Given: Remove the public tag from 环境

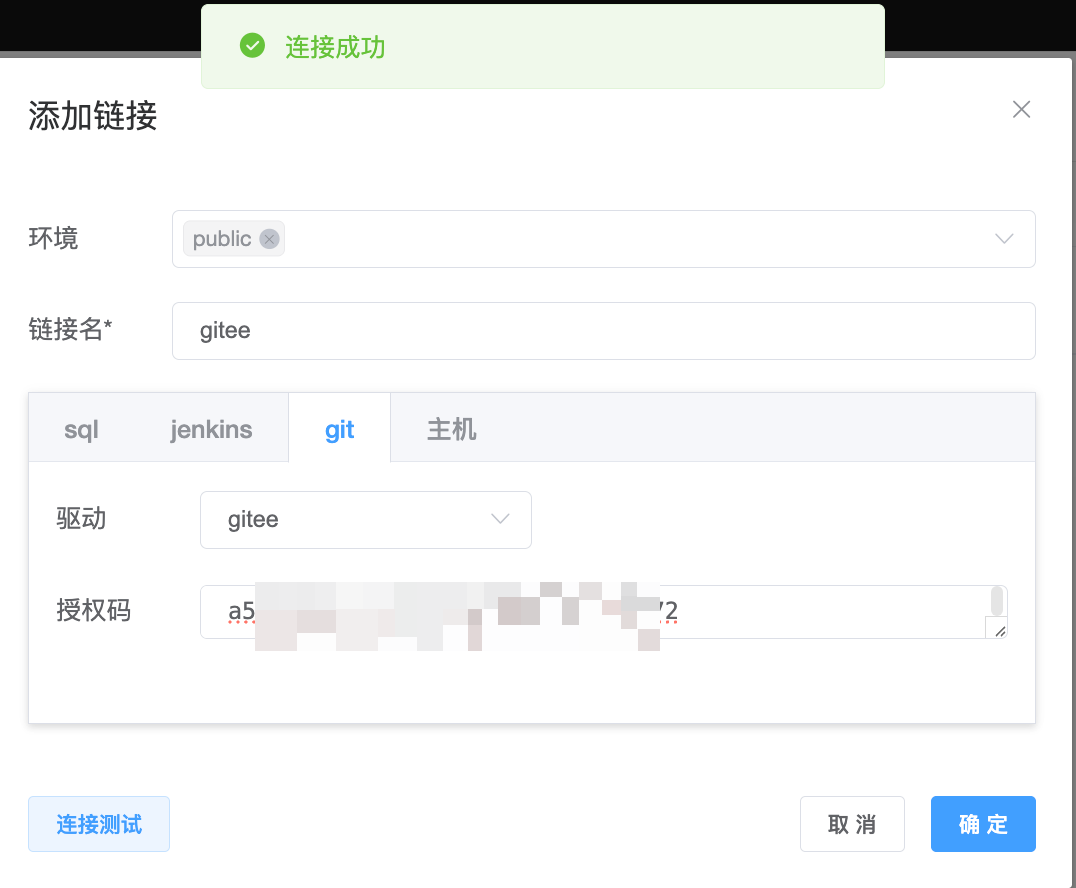Looking at the screenshot, I should [269, 239].
